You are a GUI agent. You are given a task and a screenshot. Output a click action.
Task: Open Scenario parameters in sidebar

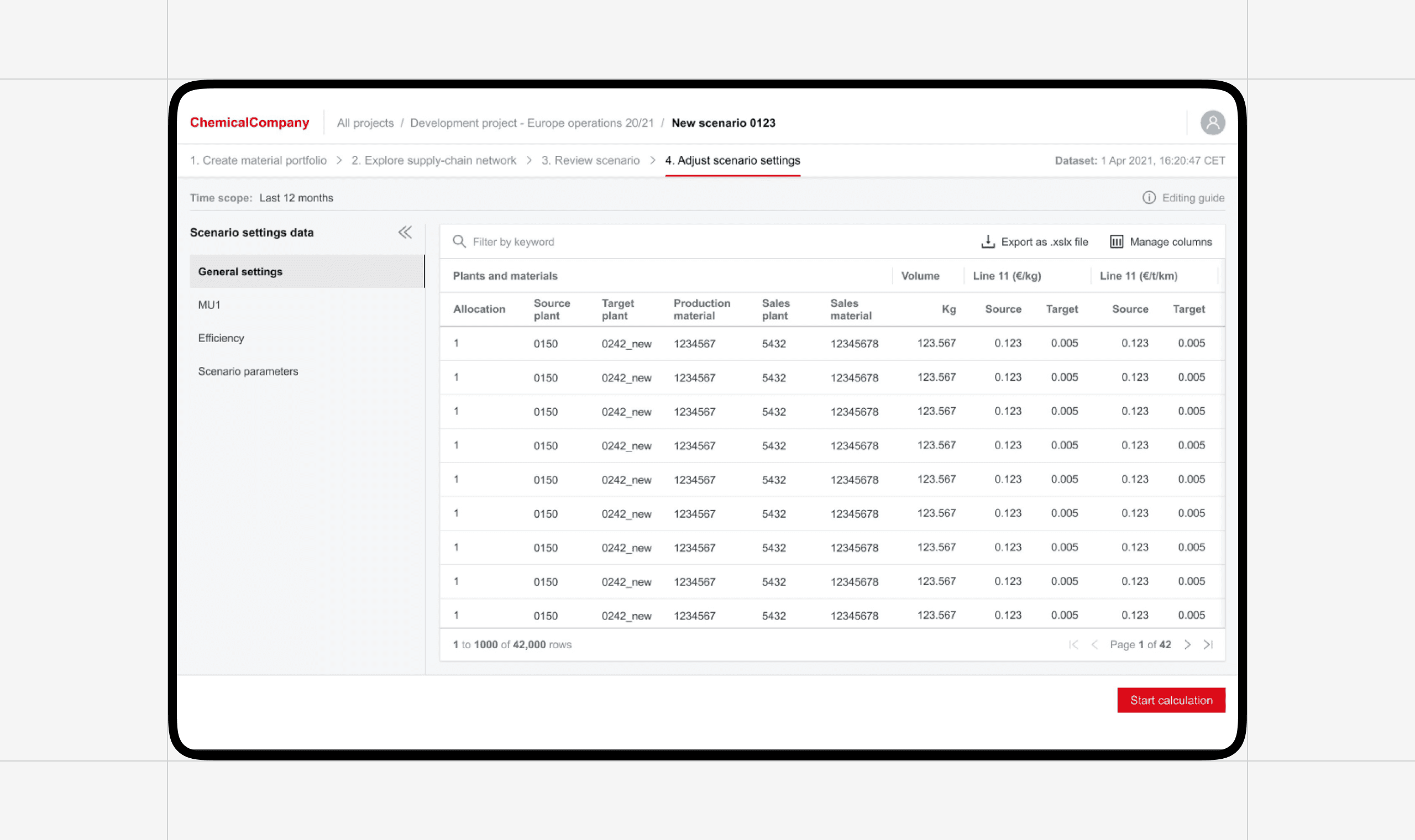(x=248, y=371)
